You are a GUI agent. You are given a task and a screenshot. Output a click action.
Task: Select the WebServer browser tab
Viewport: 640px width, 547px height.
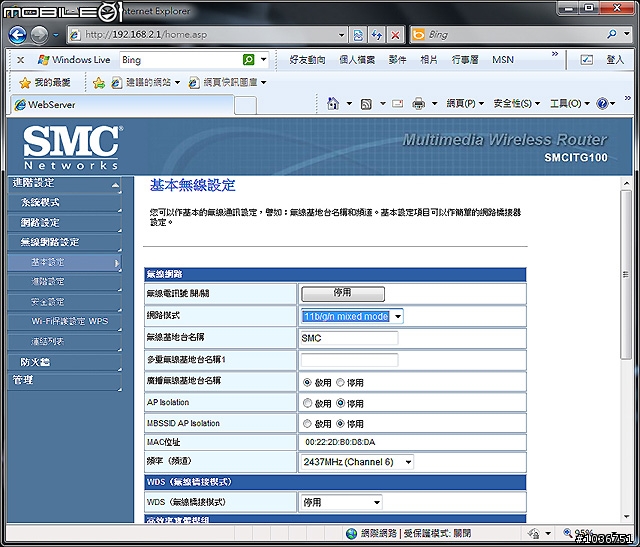[122, 105]
